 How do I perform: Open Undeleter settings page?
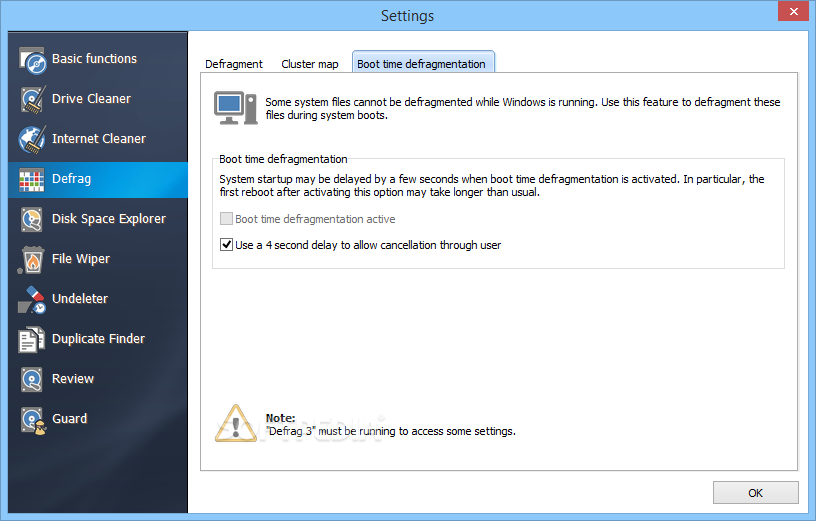click(x=98, y=299)
